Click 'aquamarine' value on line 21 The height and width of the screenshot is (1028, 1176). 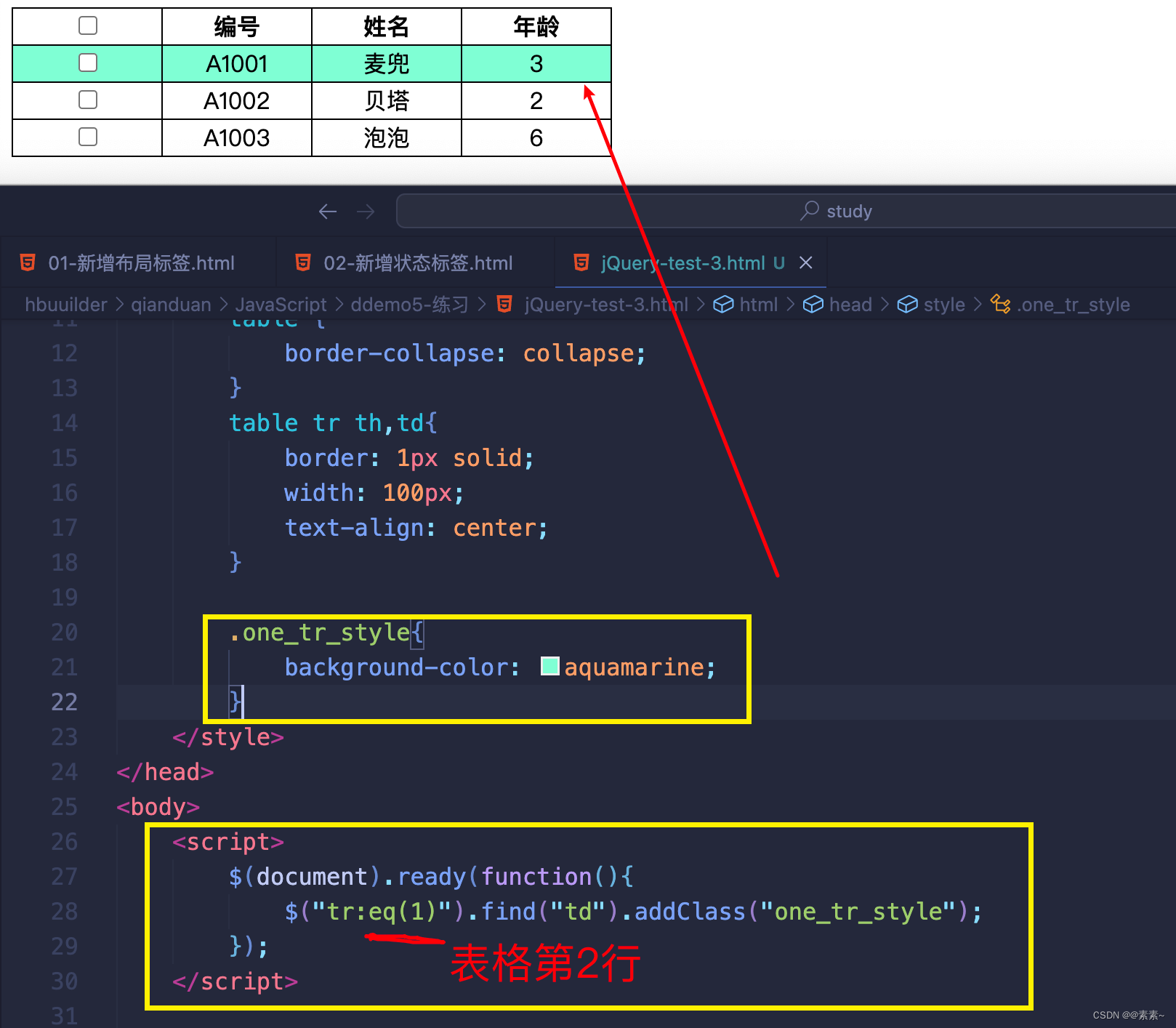635,667
